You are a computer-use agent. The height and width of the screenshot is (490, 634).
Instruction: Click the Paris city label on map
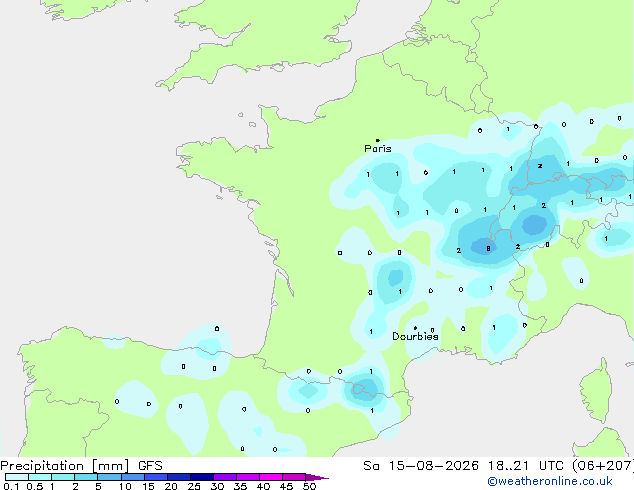coord(378,149)
